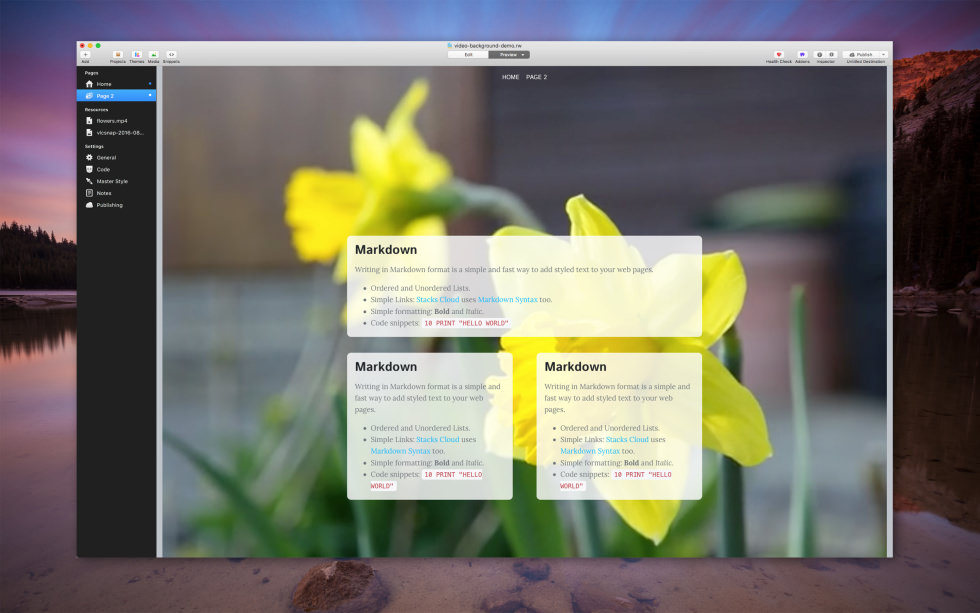
Task: Follow Stacks Cloud link in the wide card
Action: coord(438,300)
